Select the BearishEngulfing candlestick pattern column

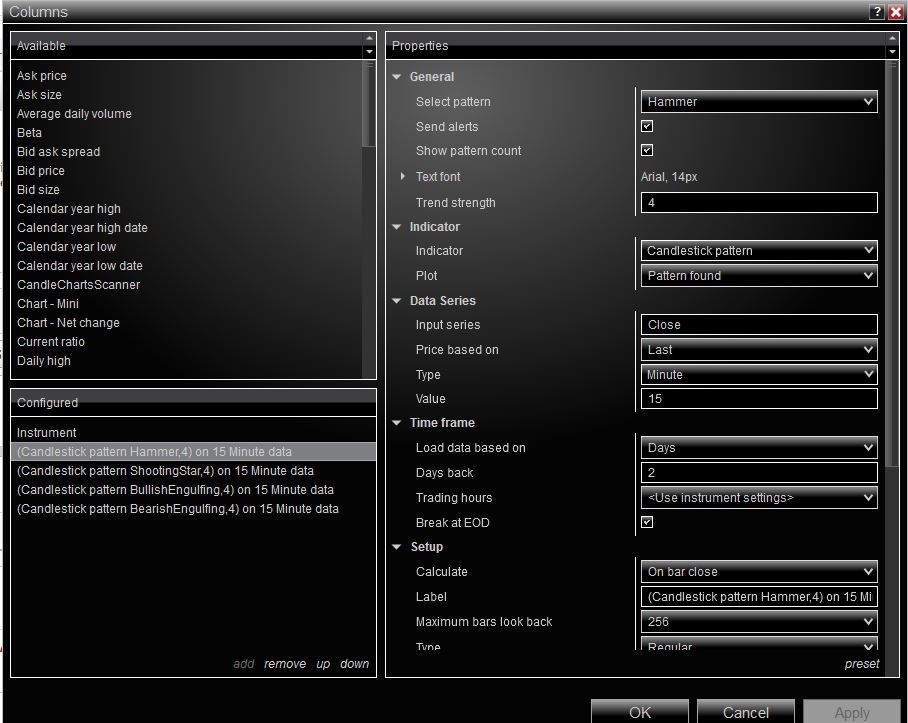pos(193,509)
